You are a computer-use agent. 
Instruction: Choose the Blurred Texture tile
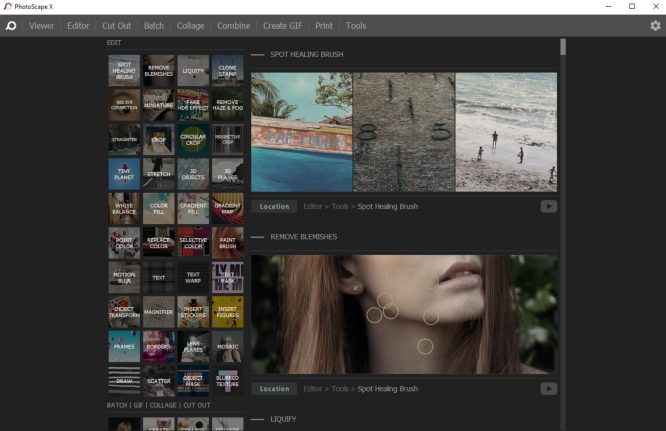point(228,381)
